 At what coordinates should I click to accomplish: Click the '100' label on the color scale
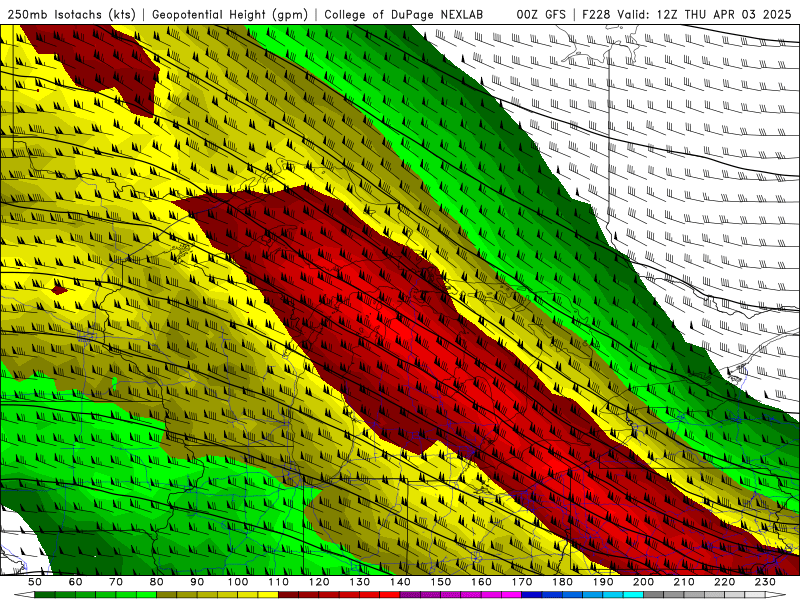click(x=238, y=582)
